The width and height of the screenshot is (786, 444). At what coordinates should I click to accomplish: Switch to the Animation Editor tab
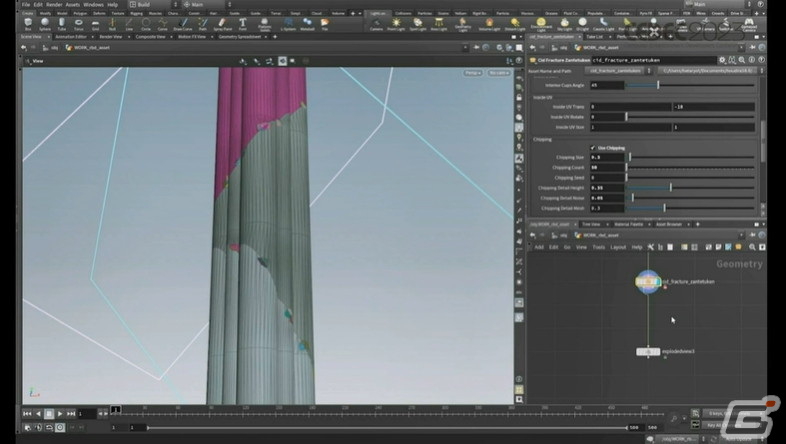point(70,37)
